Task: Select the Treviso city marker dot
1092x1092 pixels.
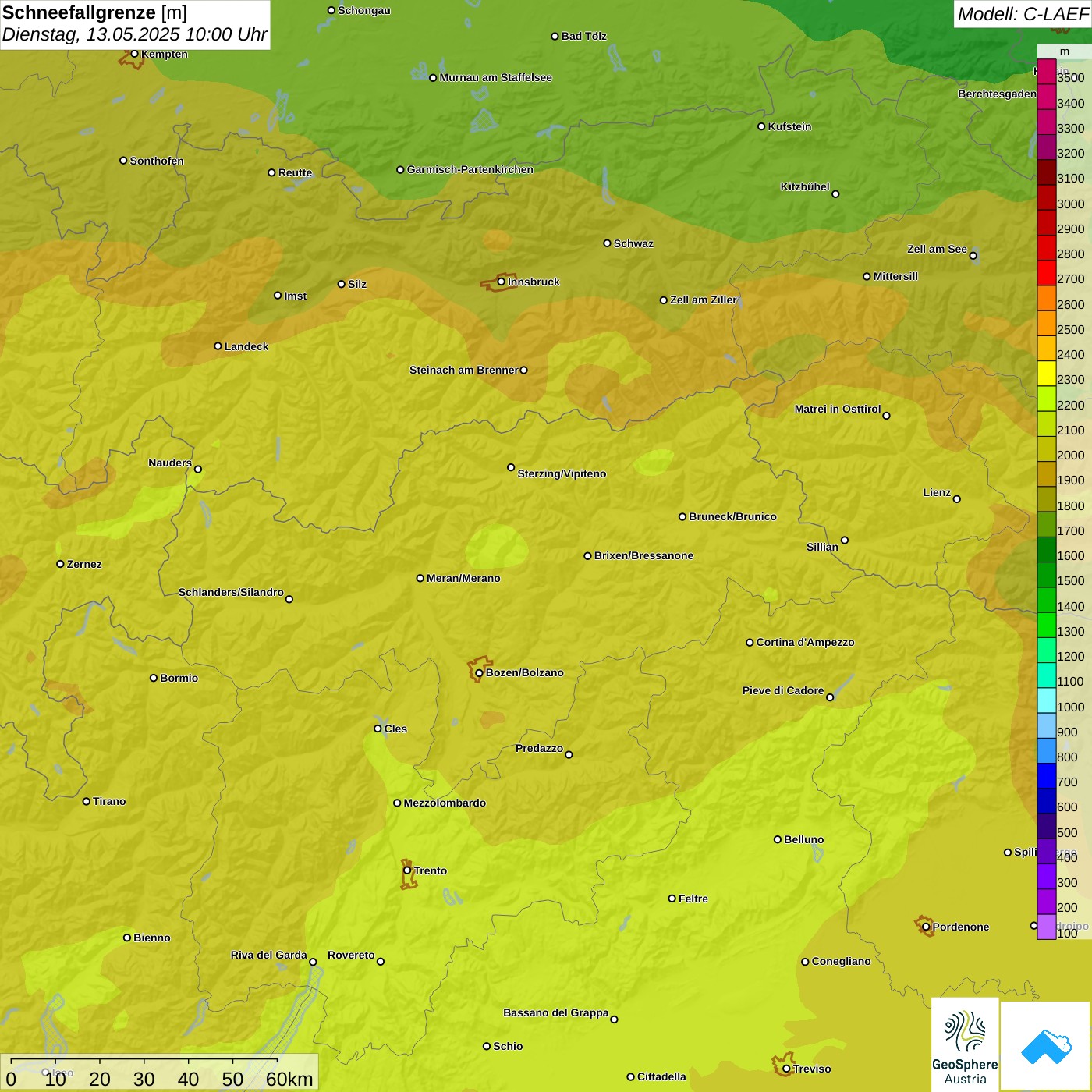Action: (x=786, y=1069)
